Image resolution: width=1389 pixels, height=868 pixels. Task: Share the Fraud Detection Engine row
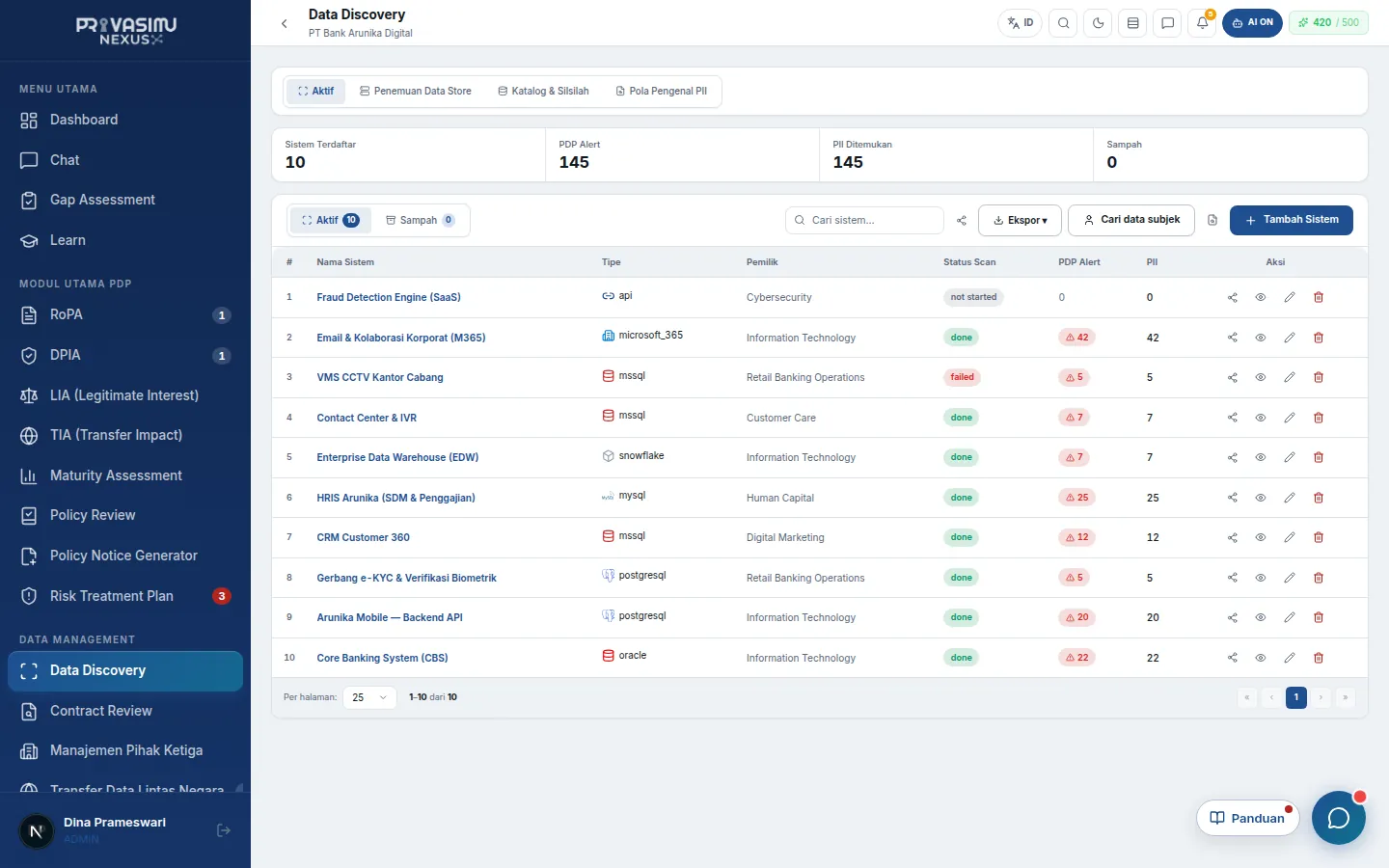coord(1233,297)
